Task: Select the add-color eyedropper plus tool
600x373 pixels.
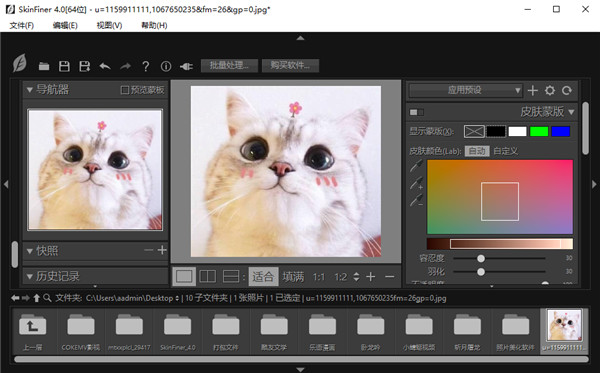Action: click(416, 183)
